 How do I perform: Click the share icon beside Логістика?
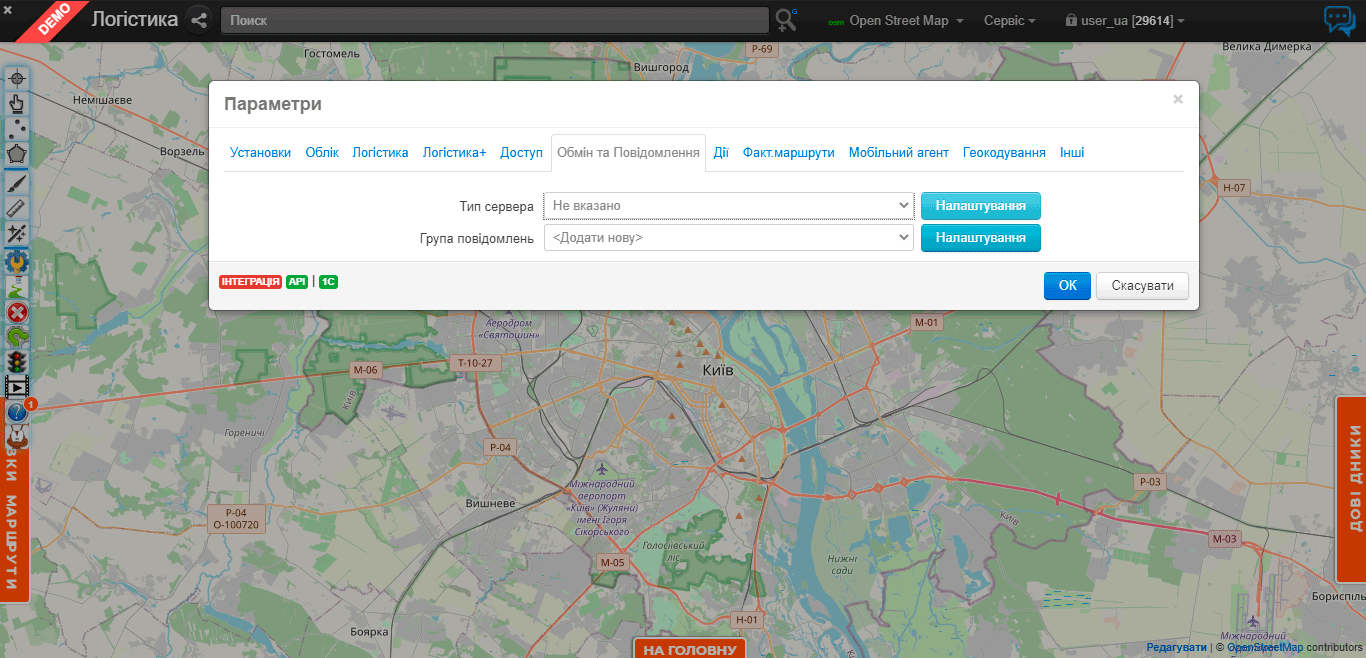pos(199,20)
